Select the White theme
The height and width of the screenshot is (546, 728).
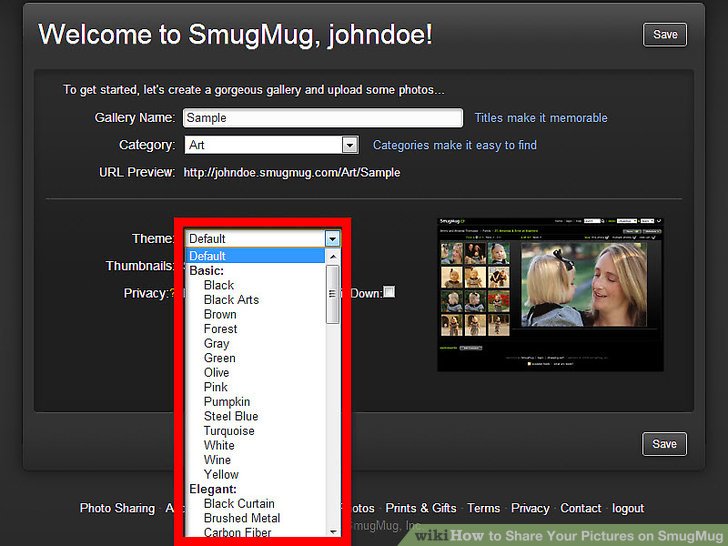point(219,445)
